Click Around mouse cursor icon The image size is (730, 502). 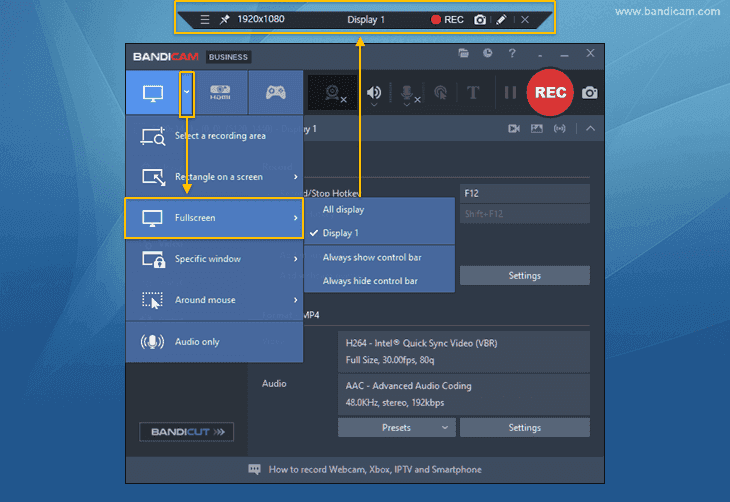pyautogui.click(x=153, y=300)
